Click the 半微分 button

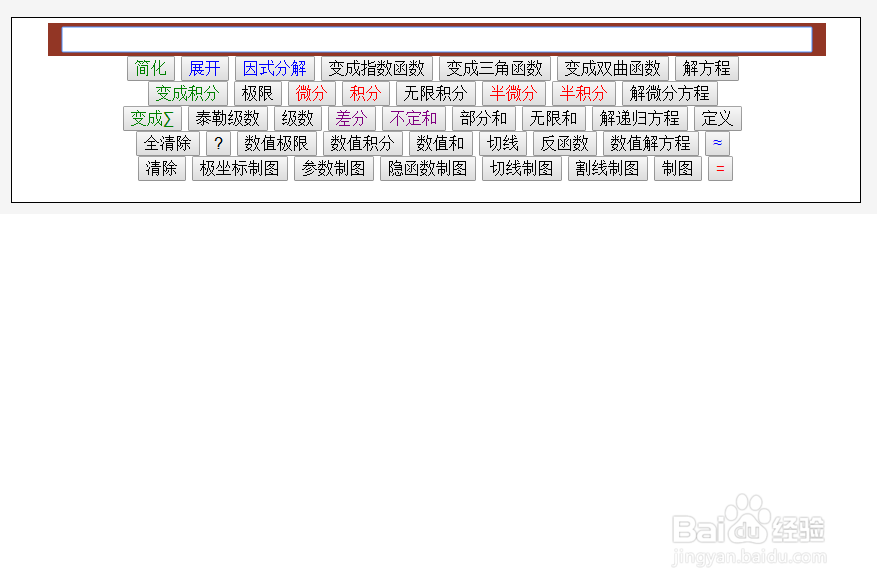tap(513, 93)
